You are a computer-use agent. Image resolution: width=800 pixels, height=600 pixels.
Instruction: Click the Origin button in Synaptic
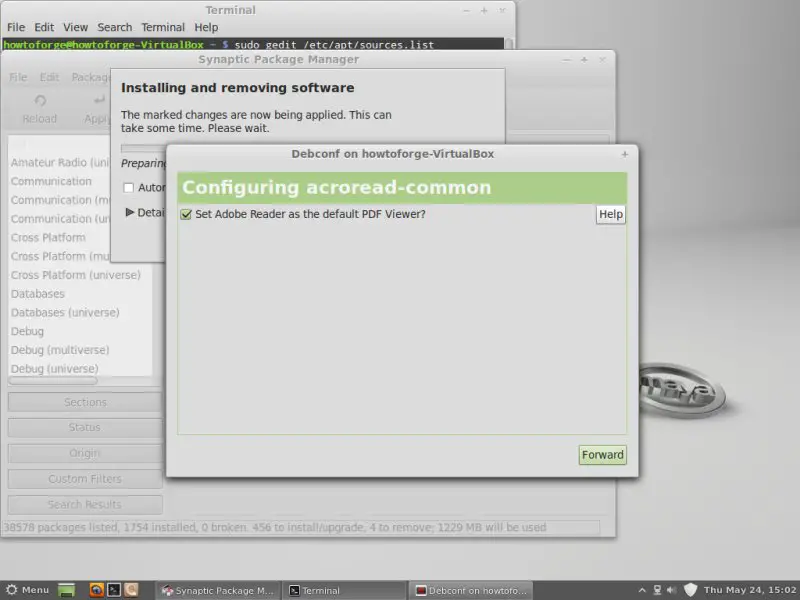(85, 453)
